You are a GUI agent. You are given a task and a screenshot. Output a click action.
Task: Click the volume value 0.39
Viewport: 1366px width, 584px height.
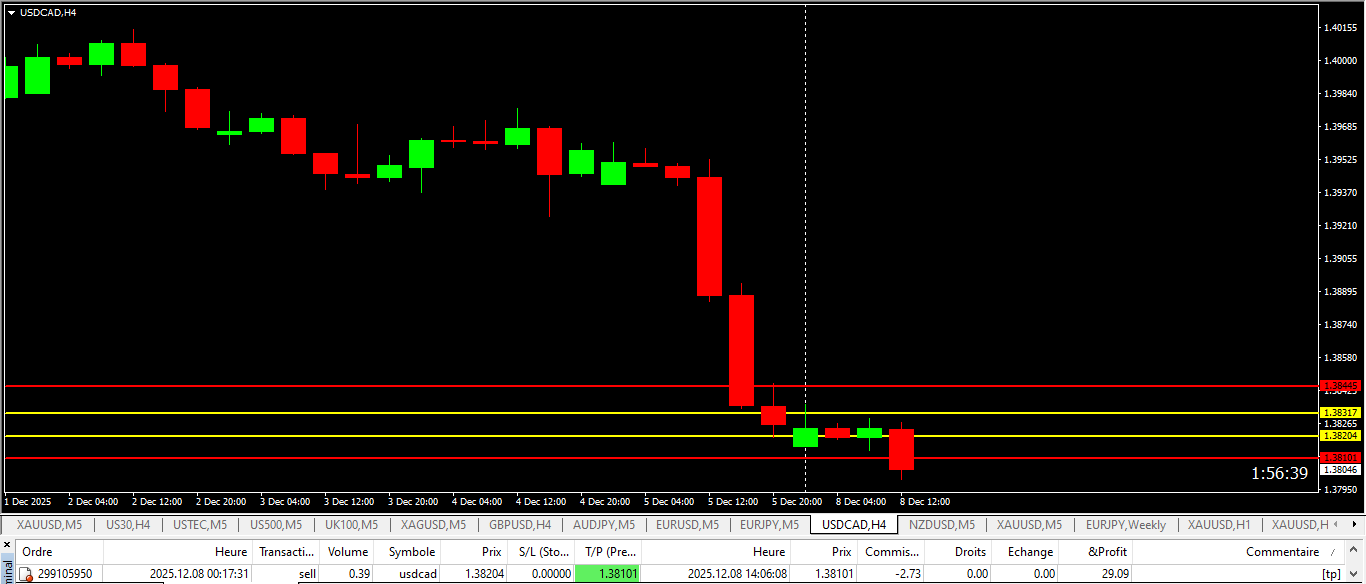tap(358, 574)
